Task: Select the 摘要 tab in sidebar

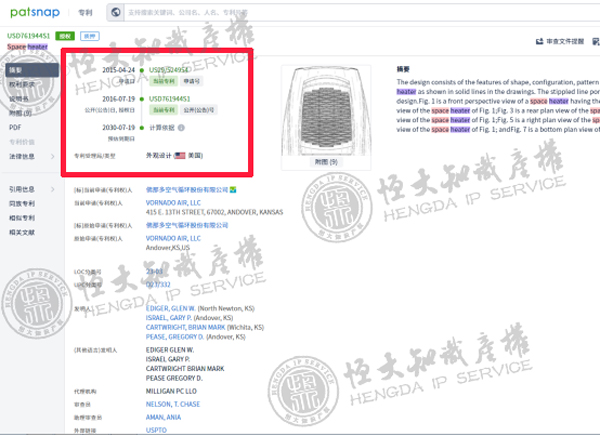Action: [32, 70]
